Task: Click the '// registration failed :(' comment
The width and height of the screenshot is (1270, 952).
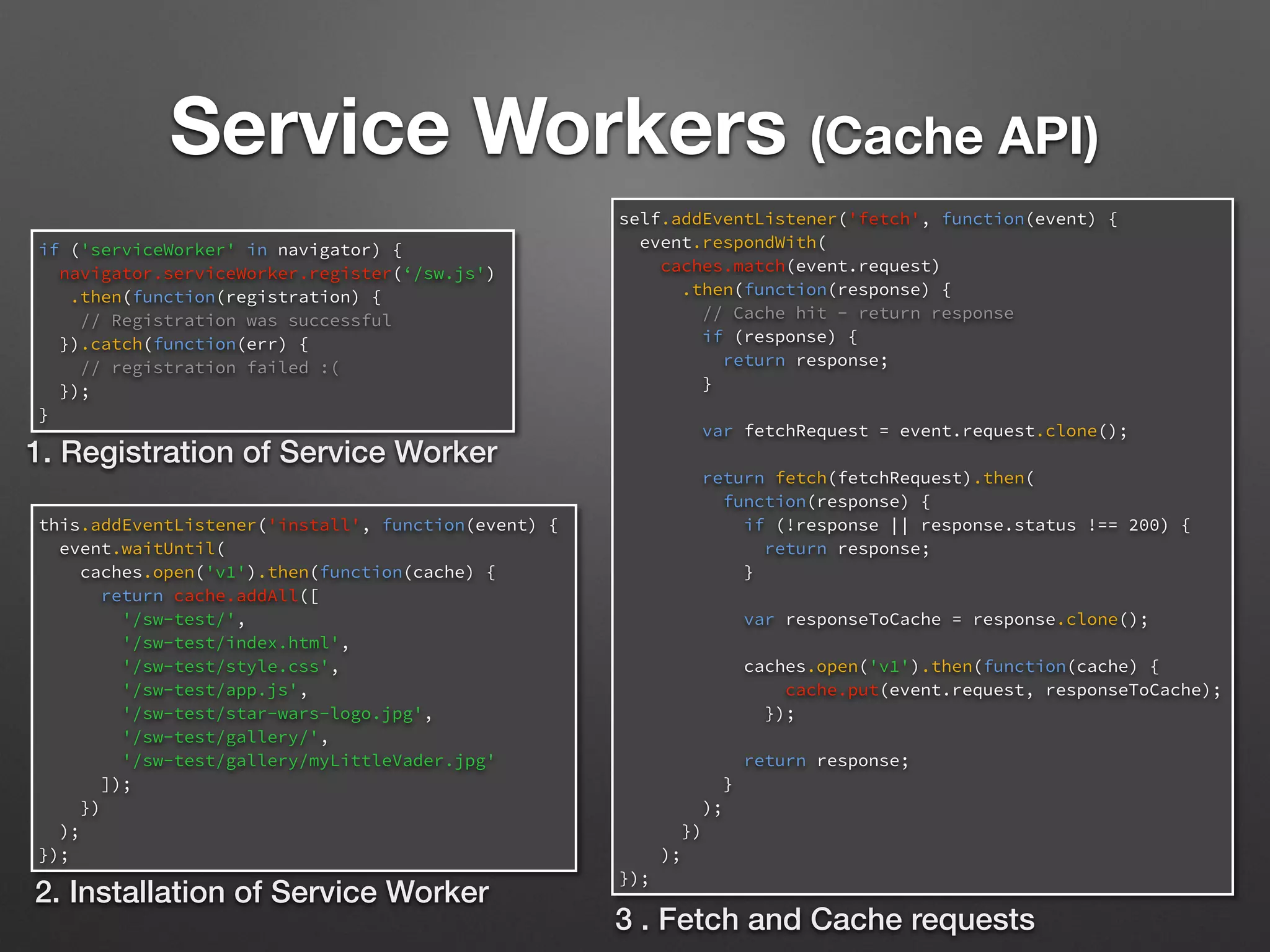Action: [x=210, y=368]
